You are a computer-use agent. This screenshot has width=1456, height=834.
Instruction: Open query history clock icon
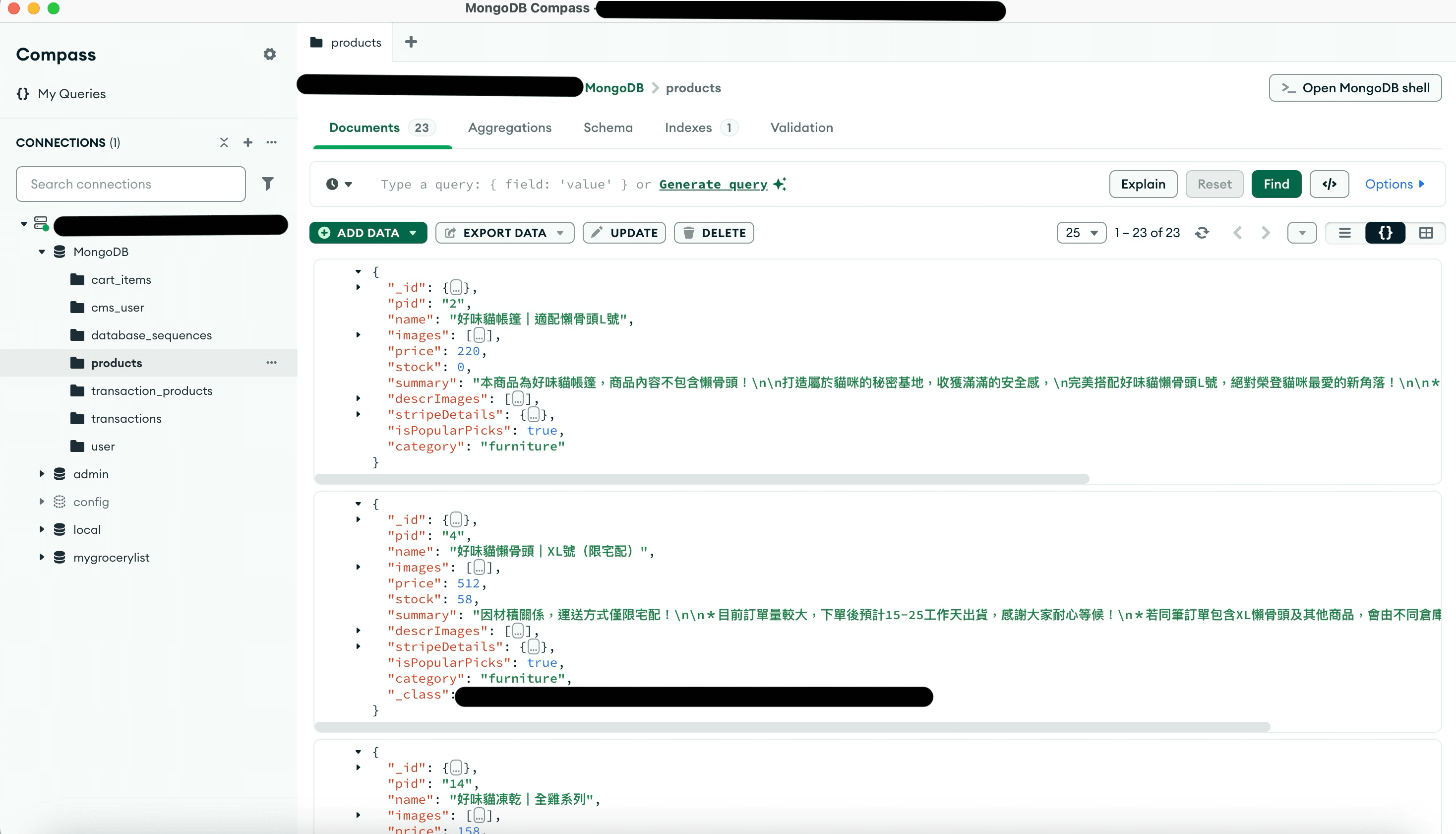[x=338, y=185]
